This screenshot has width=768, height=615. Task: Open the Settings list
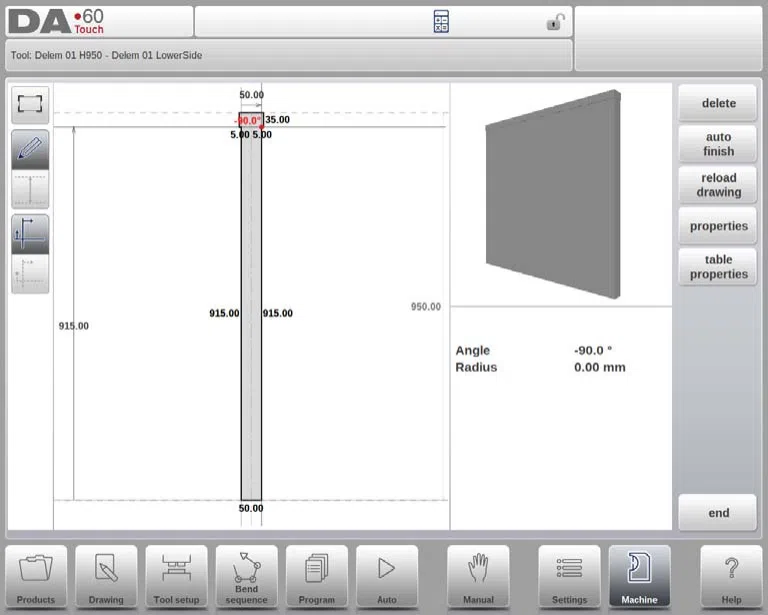[569, 576]
